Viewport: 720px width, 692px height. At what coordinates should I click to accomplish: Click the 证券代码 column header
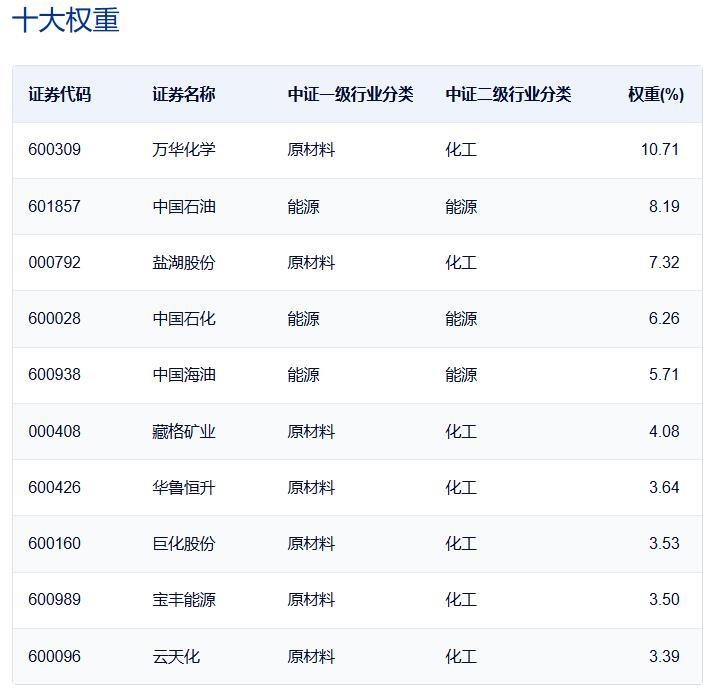tap(60, 94)
